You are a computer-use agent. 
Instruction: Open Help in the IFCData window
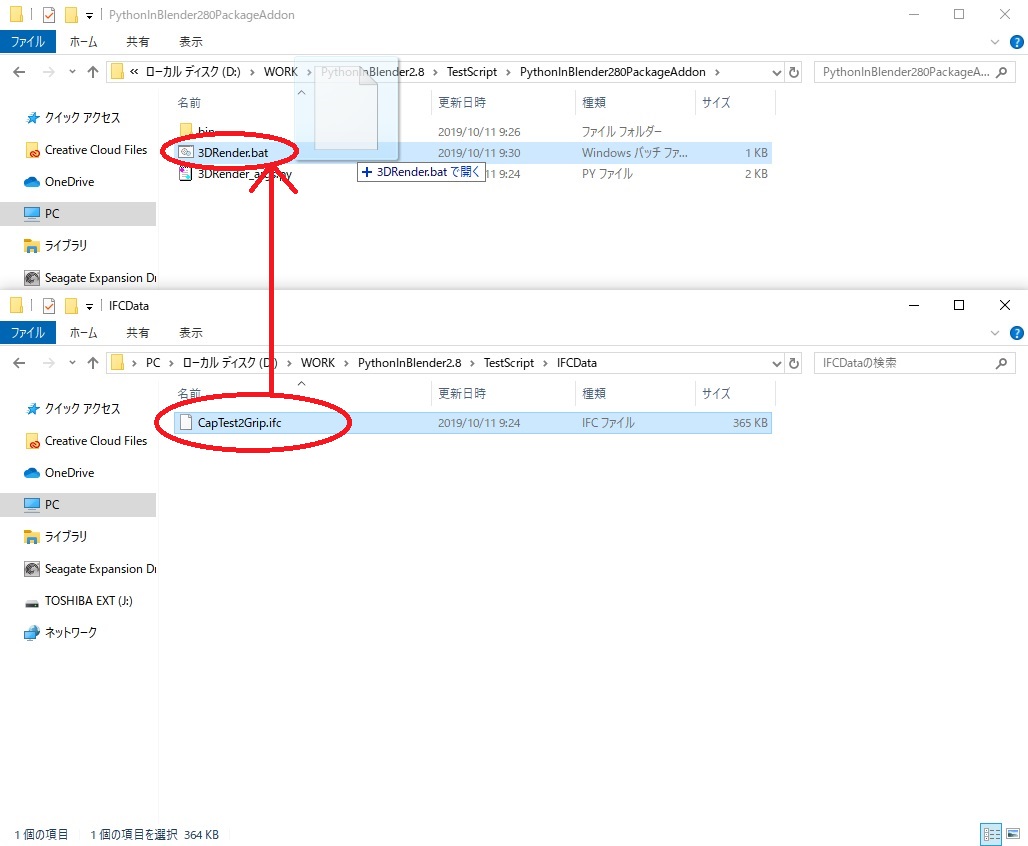tap(1016, 333)
